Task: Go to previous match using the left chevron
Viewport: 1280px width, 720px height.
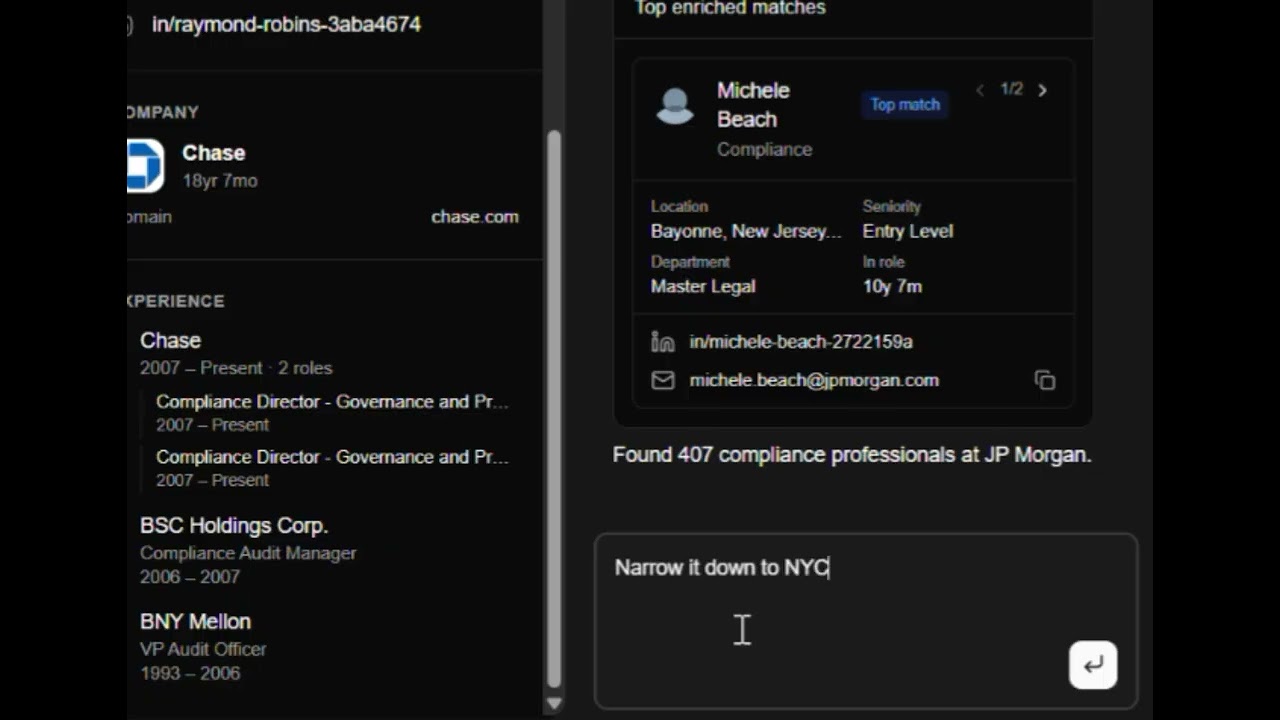Action: point(980,90)
